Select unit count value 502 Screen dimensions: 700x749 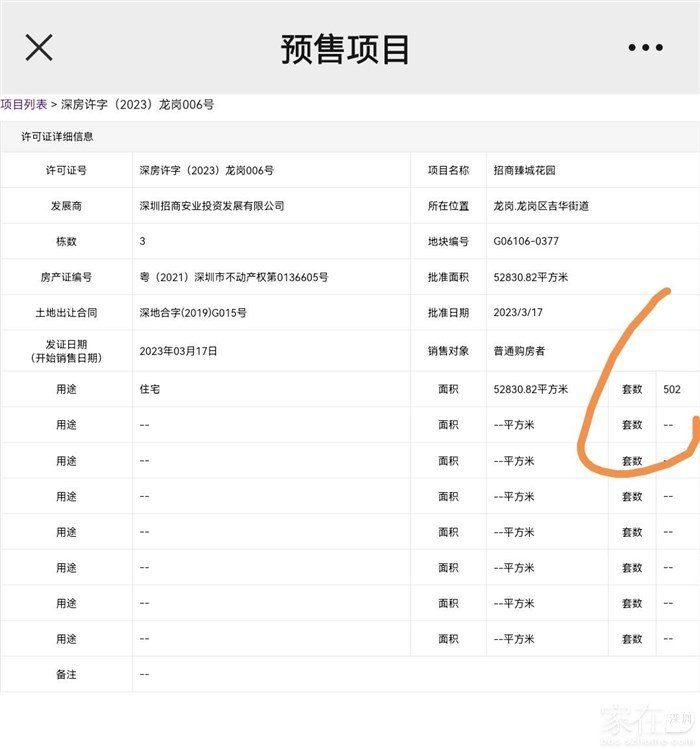pos(672,389)
